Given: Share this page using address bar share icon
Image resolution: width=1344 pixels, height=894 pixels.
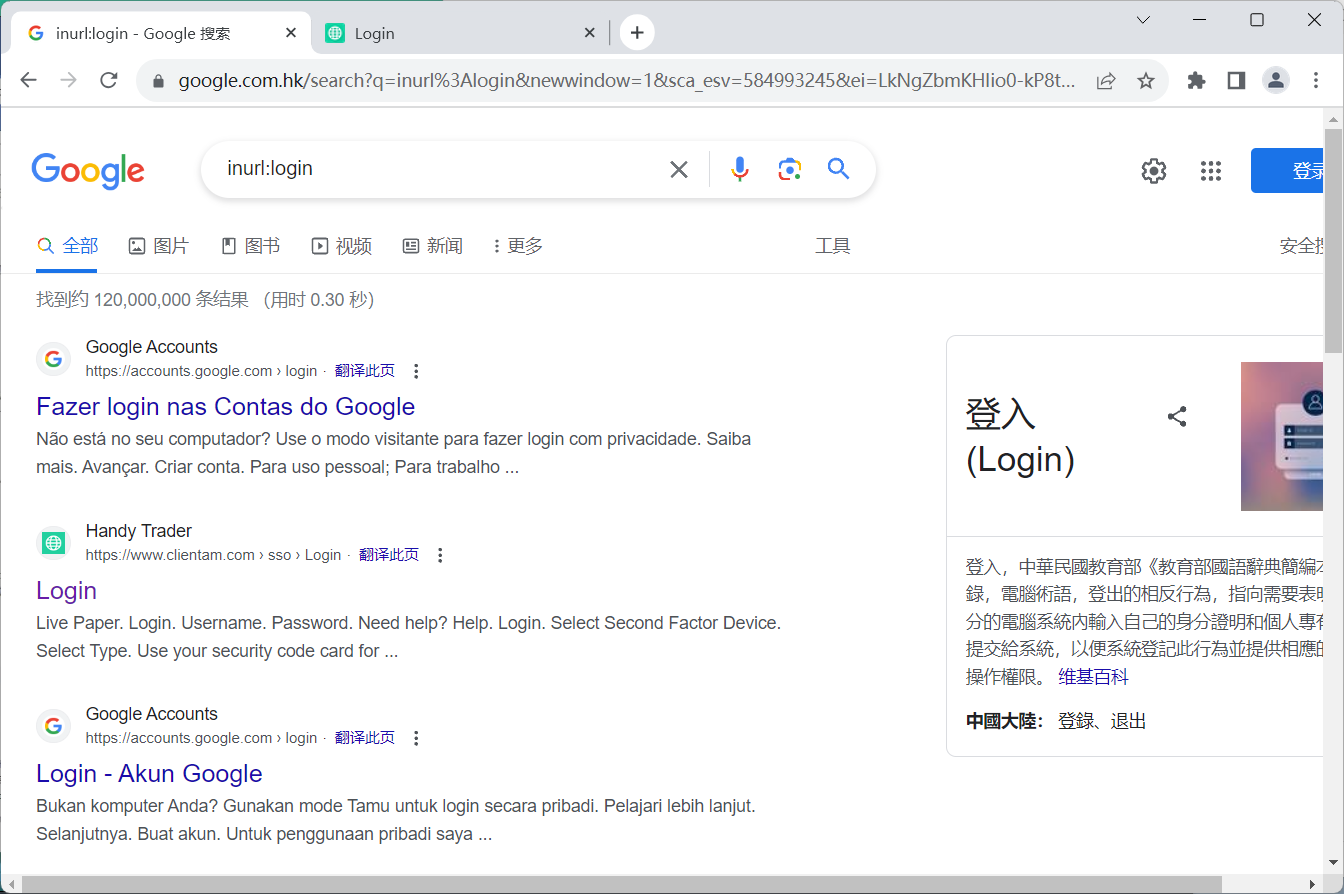Looking at the screenshot, I should pyautogui.click(x=1106, y=81).
